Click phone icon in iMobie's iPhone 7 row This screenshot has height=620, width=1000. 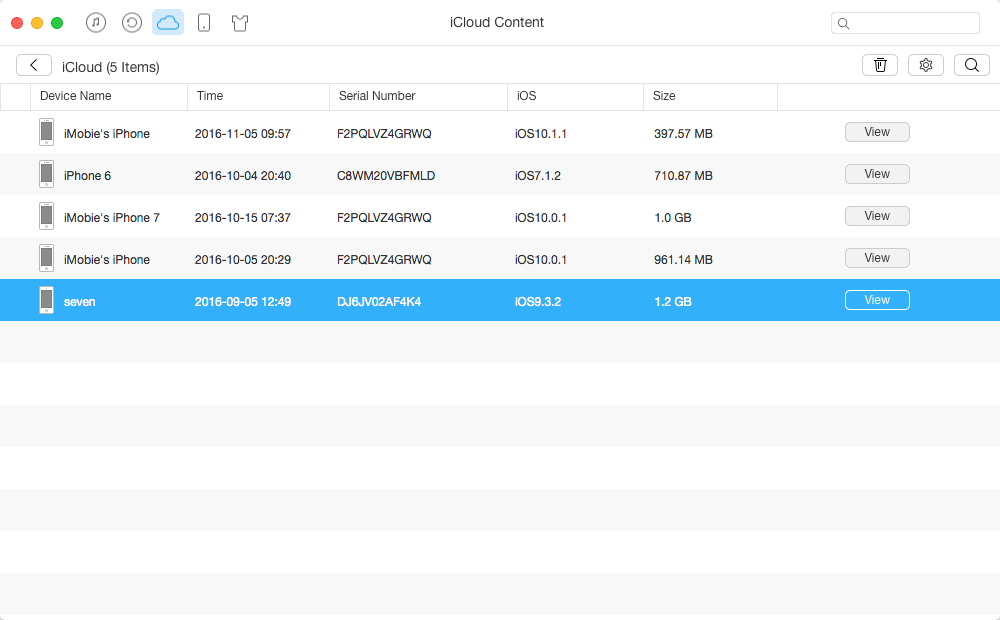click(47, 216)
